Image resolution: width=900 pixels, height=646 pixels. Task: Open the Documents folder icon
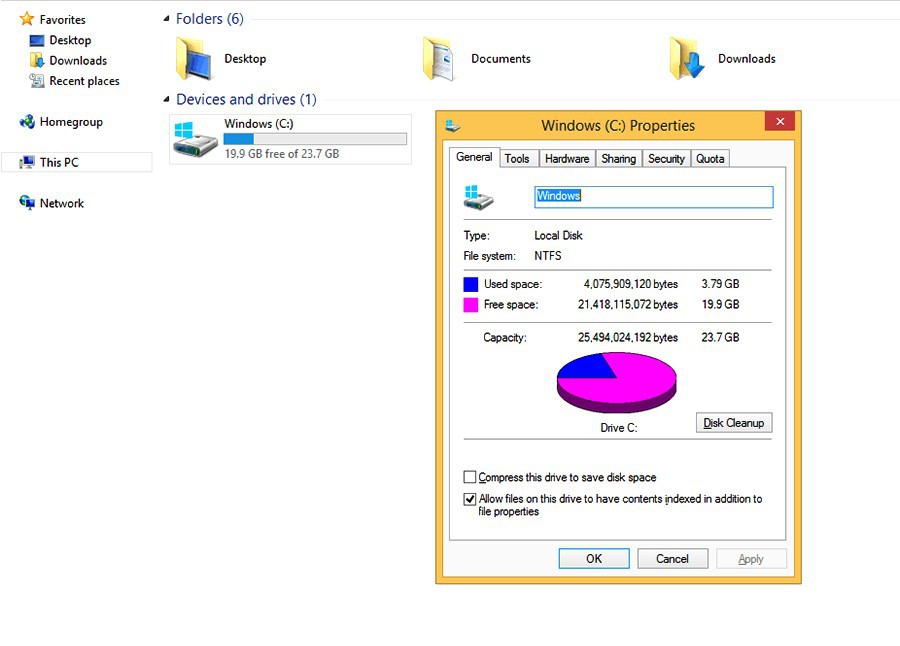click(440, 59)
